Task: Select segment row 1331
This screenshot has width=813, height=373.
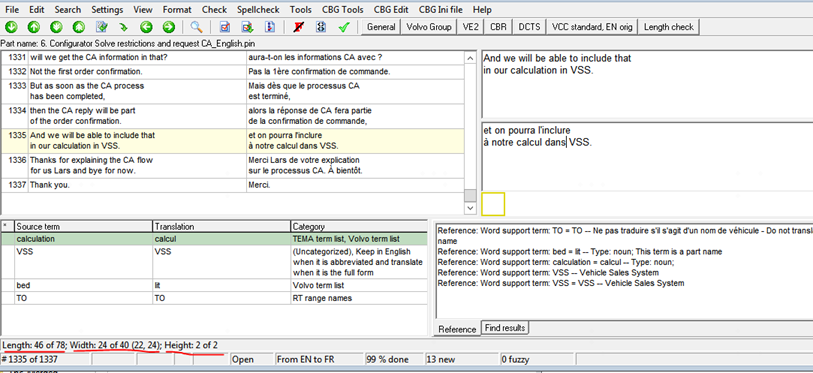Action: [x=232, y=57]
